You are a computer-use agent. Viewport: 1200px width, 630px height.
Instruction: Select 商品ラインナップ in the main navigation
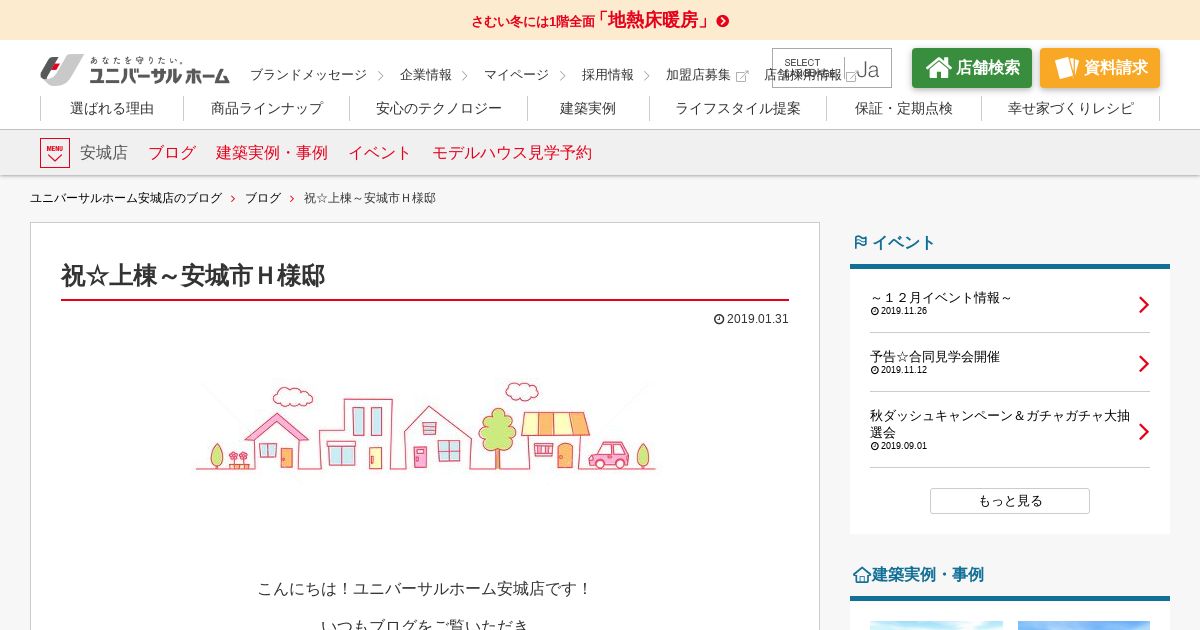tap(267, 108)
